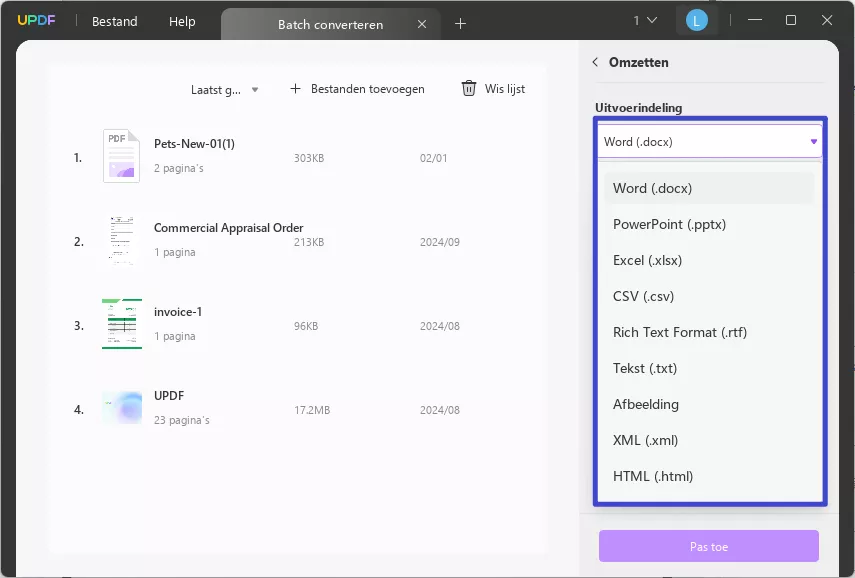Click the invoice-1 document thumbnail
The image size is (855, 578).
tap(121, 324)
